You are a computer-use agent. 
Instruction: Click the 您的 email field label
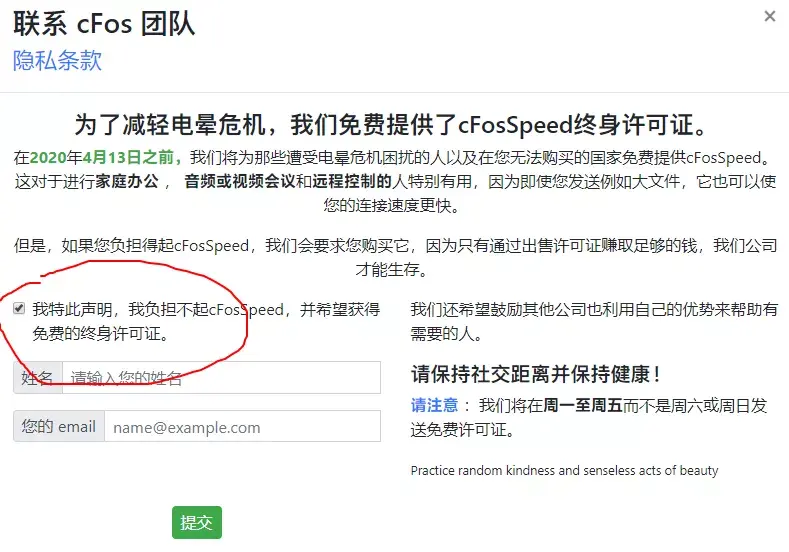[59, 426]
